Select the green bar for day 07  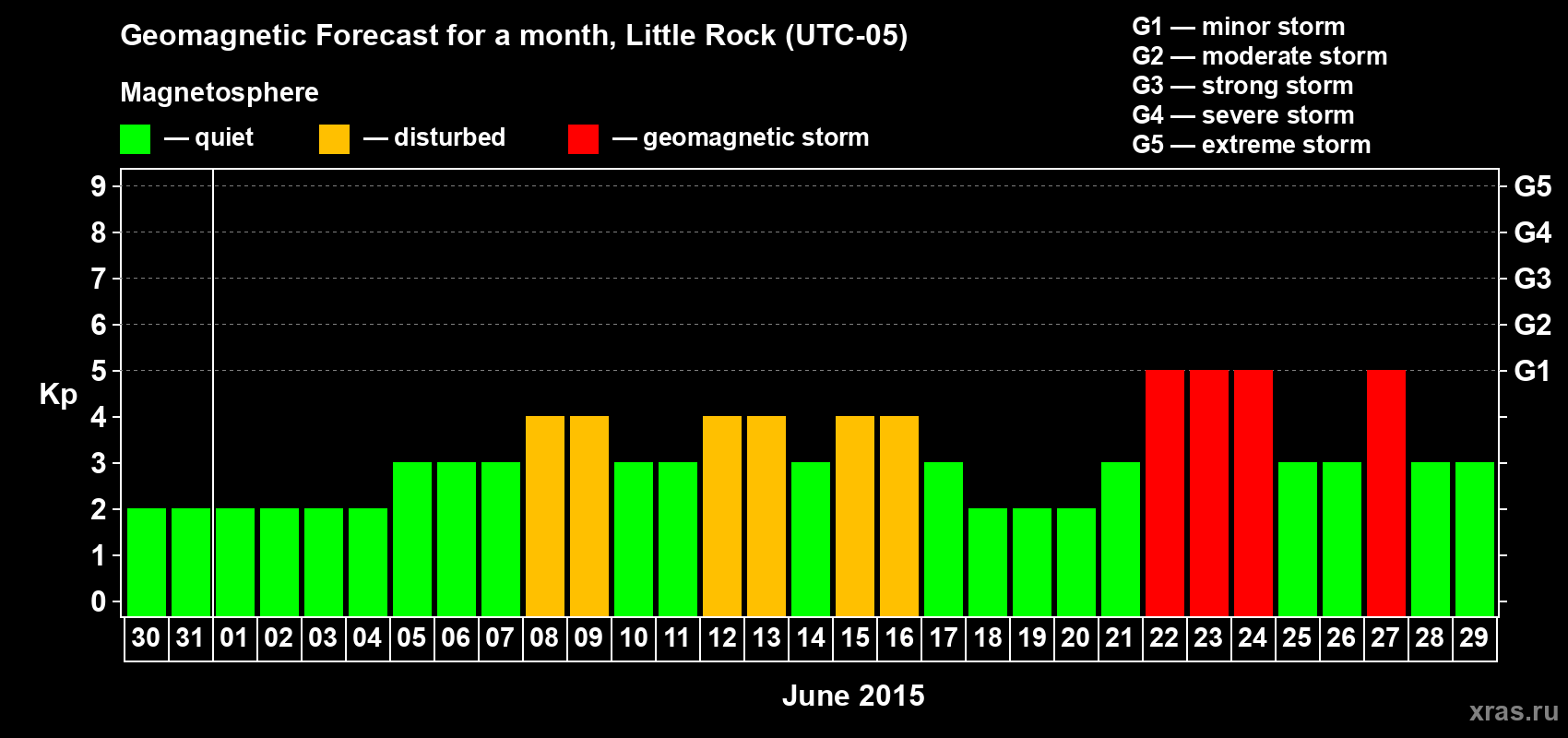click(501, 539)
